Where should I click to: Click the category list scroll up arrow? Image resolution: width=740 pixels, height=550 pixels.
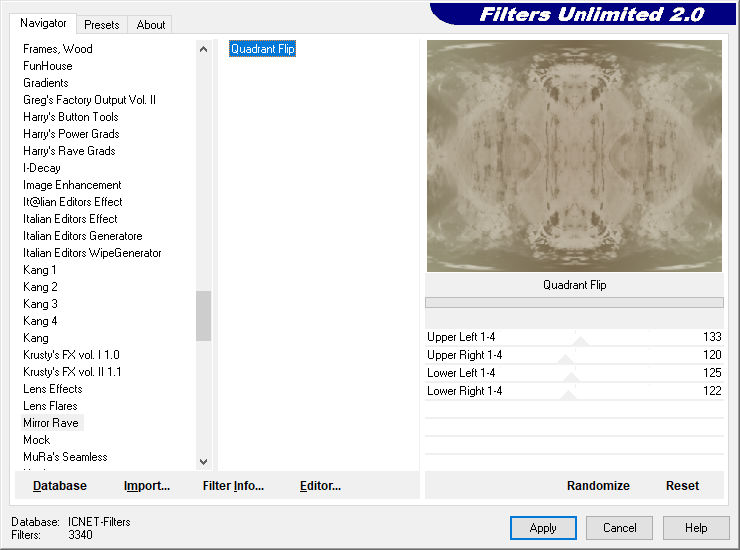click(203, 49)
